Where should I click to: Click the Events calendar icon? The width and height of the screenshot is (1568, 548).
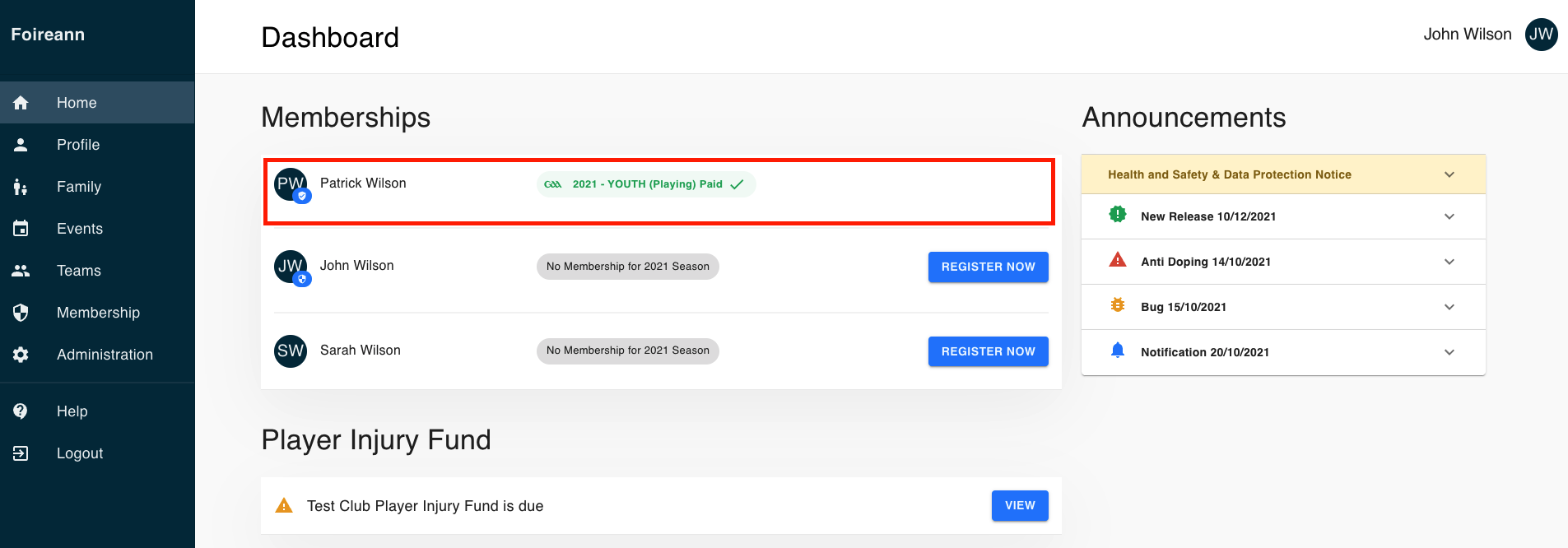pyautogui.click(x=21, y=229)
